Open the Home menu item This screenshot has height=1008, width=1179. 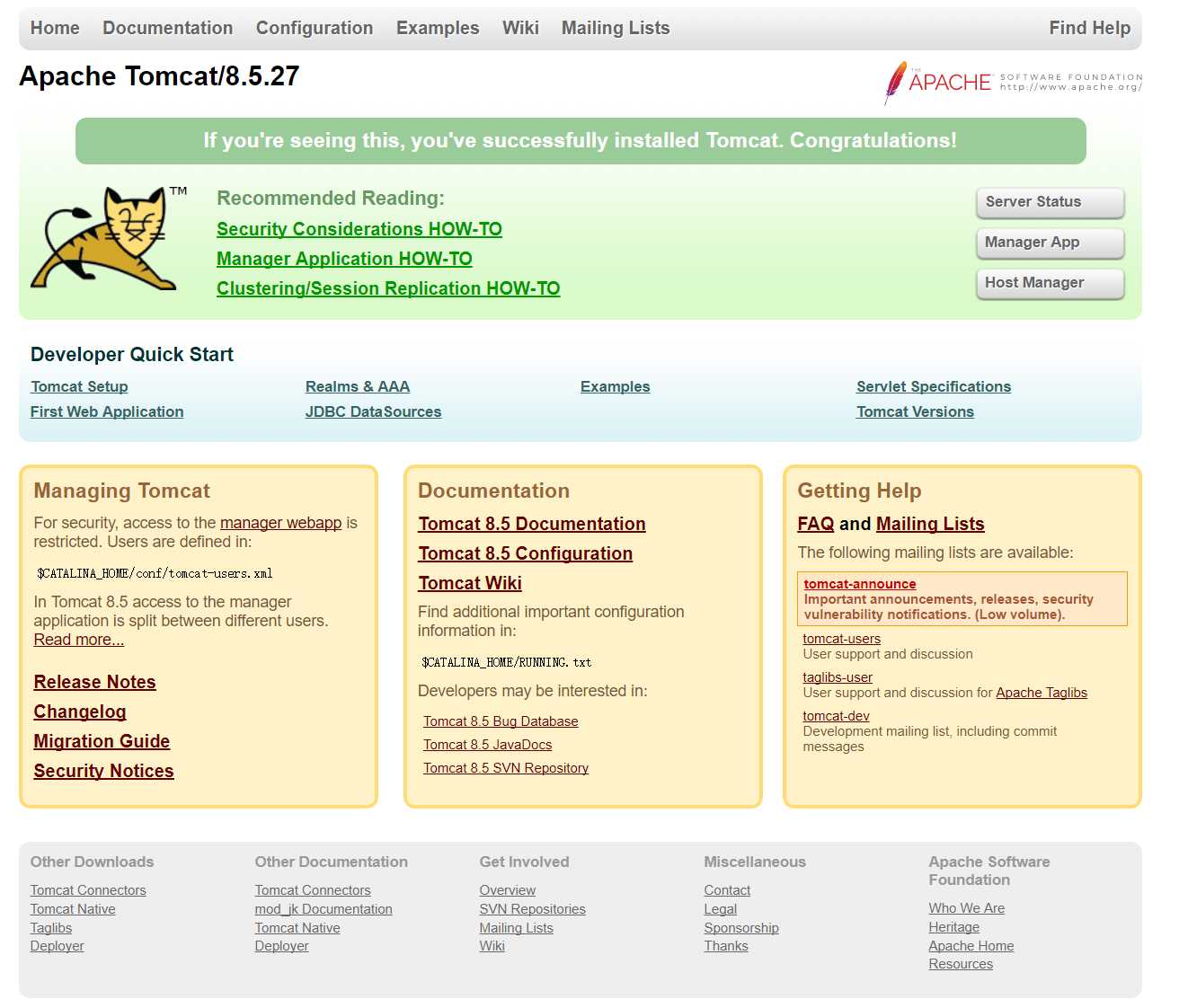[x=55, y=28]
